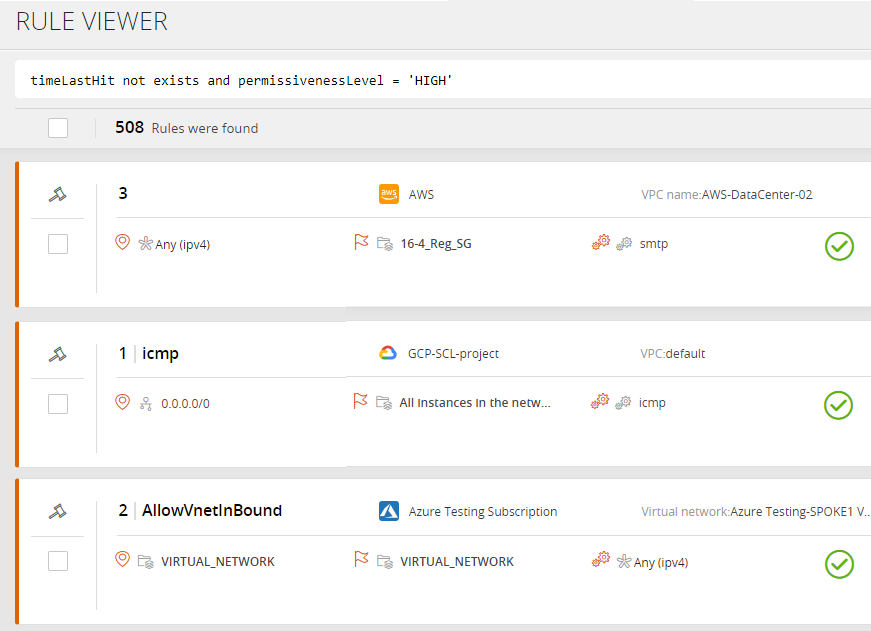Click green checkmark on the icmp rule
The width and height of the screenshot is (871, 631).
click(x=838, y=405)
